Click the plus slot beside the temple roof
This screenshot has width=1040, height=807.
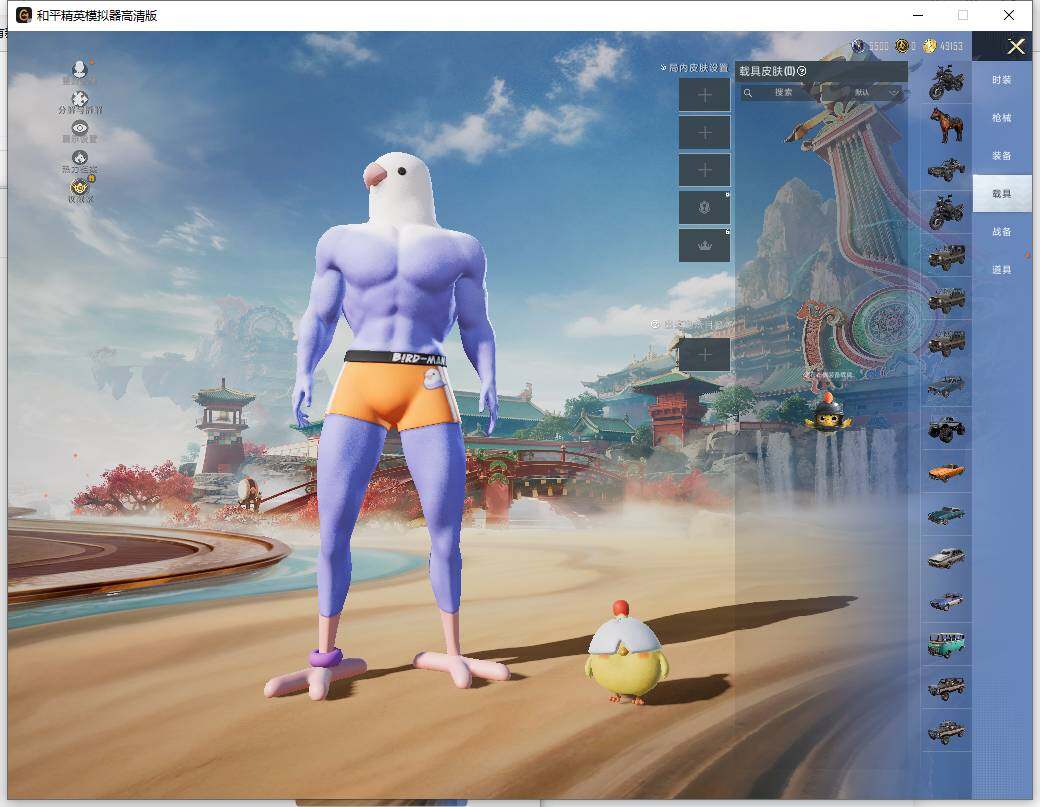coord(704,355)
